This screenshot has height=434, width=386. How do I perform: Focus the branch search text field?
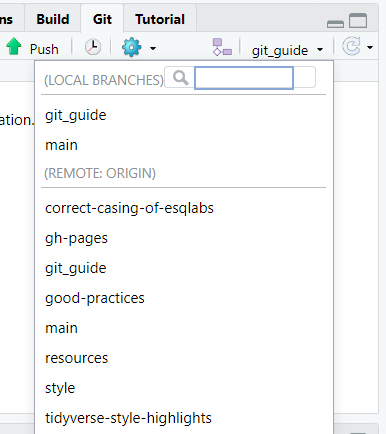[244, 78]
